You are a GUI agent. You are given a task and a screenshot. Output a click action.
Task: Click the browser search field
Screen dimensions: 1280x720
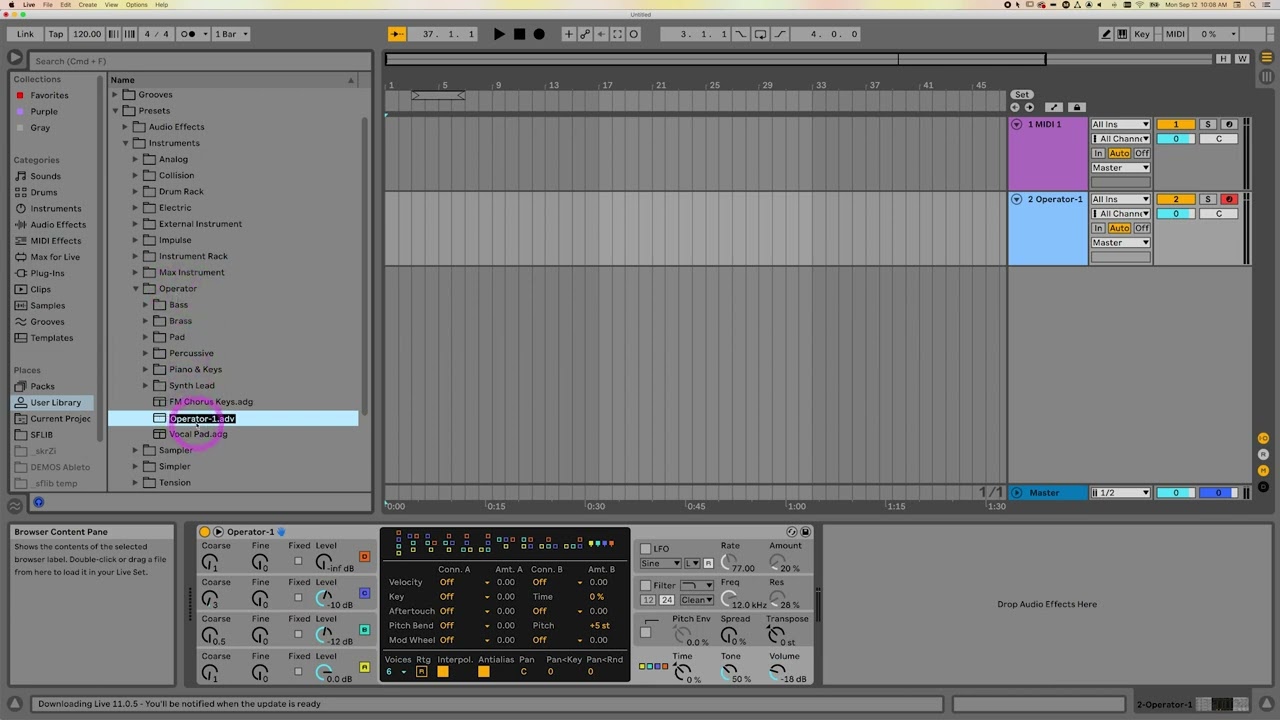click(198, 61)
